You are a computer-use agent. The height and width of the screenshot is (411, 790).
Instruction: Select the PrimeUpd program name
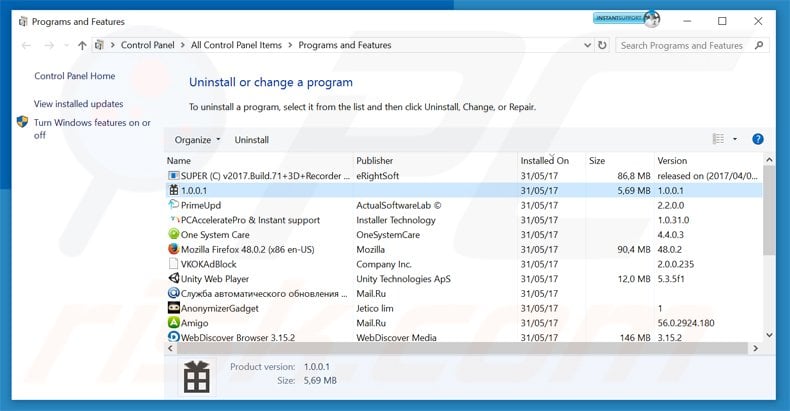point(201,205)
